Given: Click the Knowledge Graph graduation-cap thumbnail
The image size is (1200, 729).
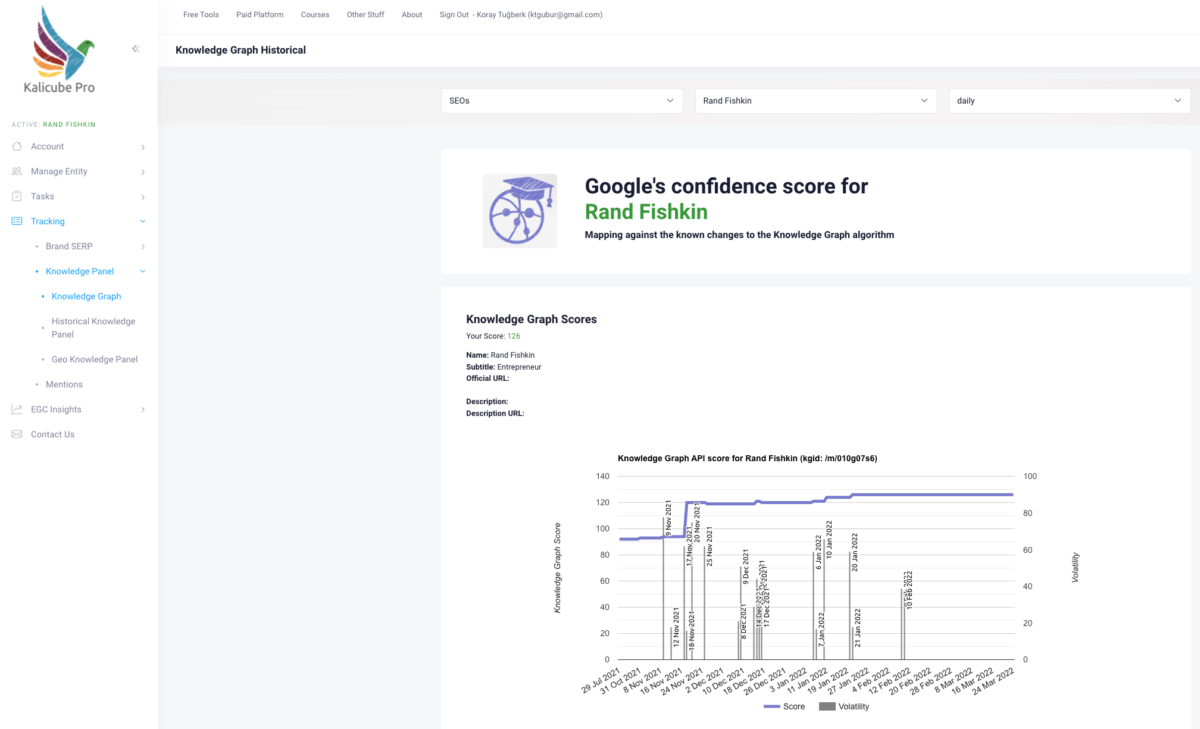Looking at the screenshot, I should tap(520, 211).
